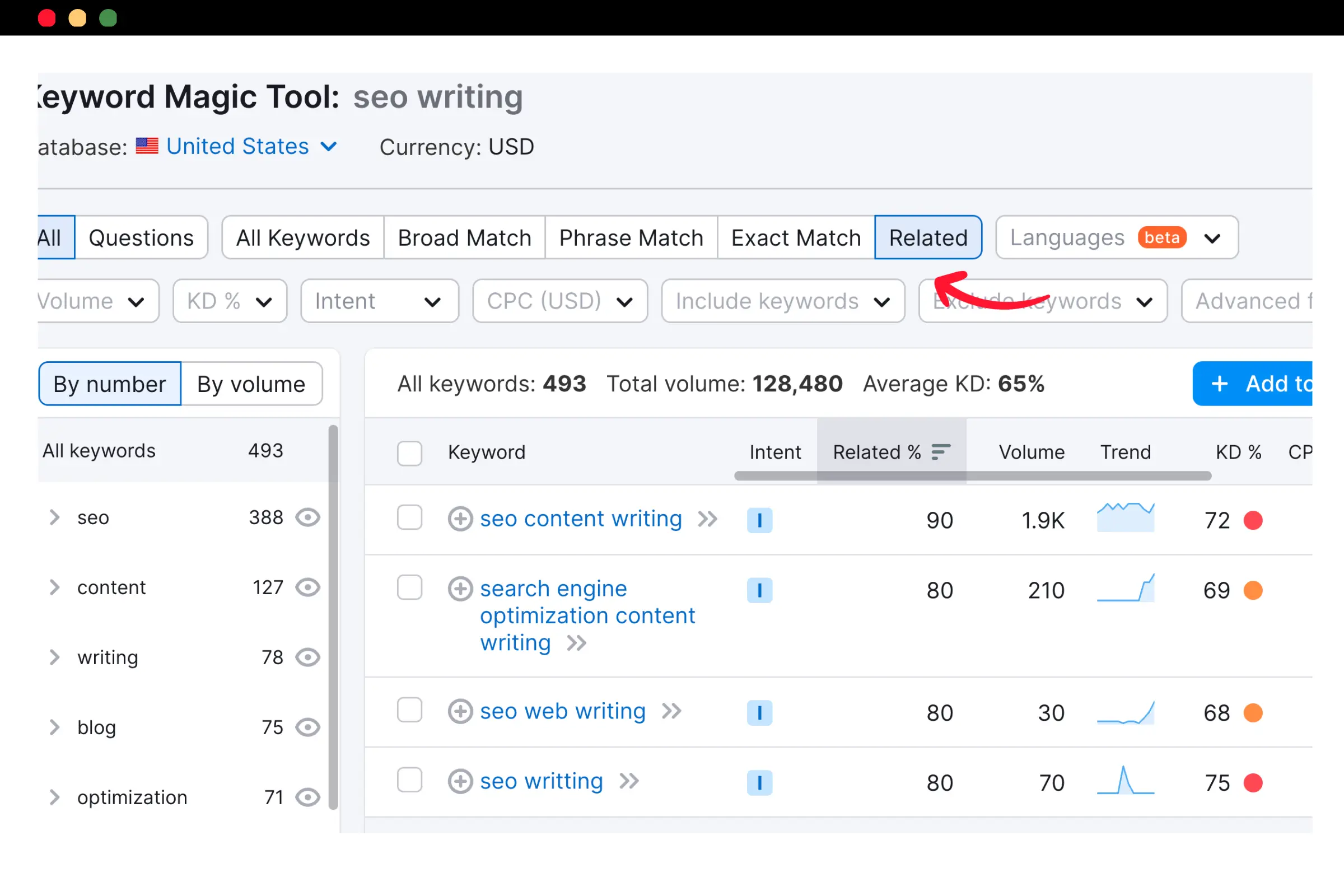Select By volume toggle button
Viewport: 1344px width, 896px height.
(252, 385)
